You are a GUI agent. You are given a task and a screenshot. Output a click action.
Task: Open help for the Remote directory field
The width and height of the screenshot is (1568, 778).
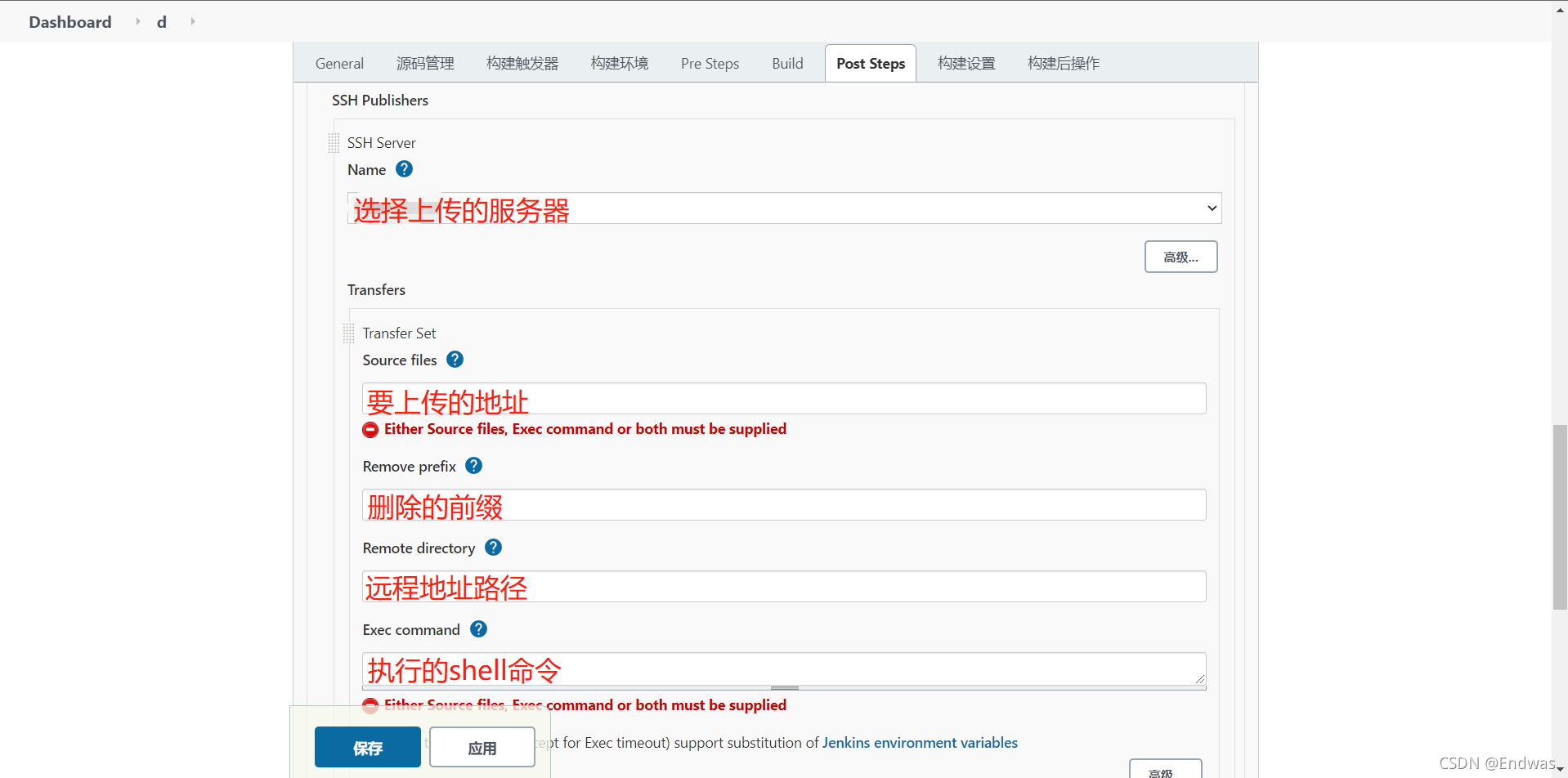pos(494,548)
